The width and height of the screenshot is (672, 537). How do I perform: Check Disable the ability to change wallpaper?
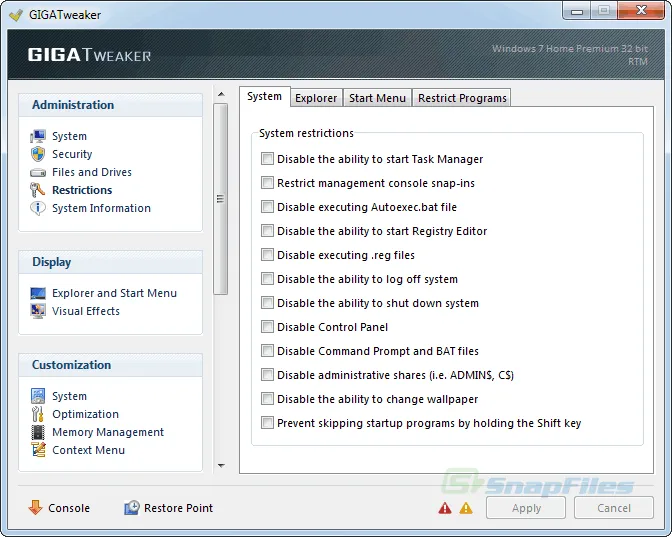(x=267, y=399)
